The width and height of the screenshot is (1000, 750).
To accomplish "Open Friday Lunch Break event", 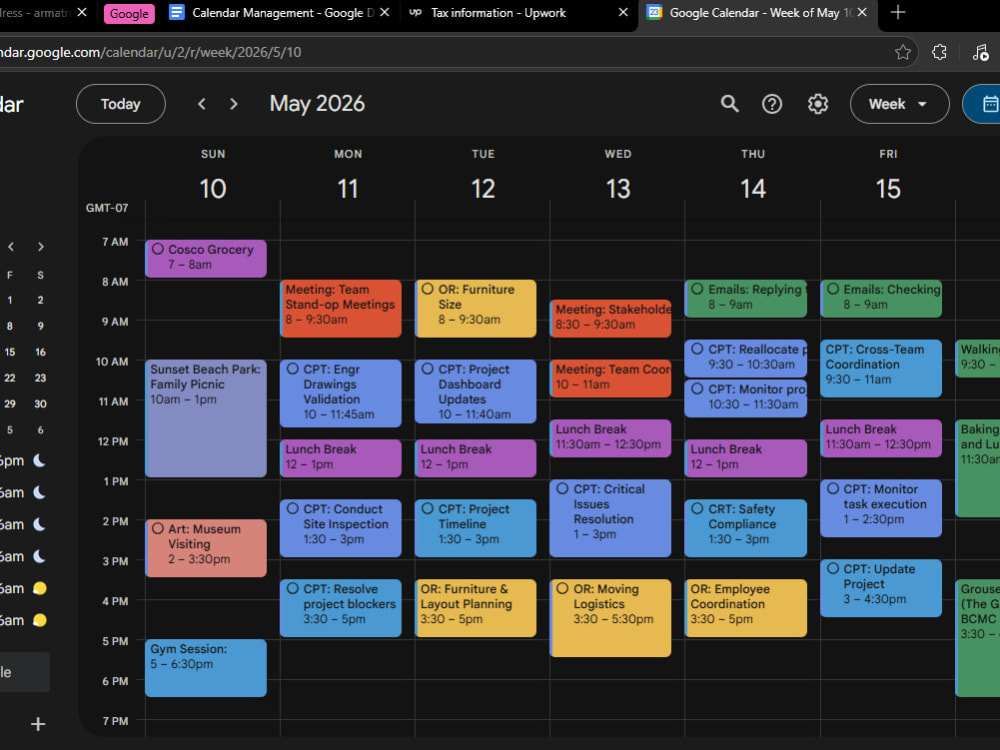I will pyautogui.click(x=881, y=438).
